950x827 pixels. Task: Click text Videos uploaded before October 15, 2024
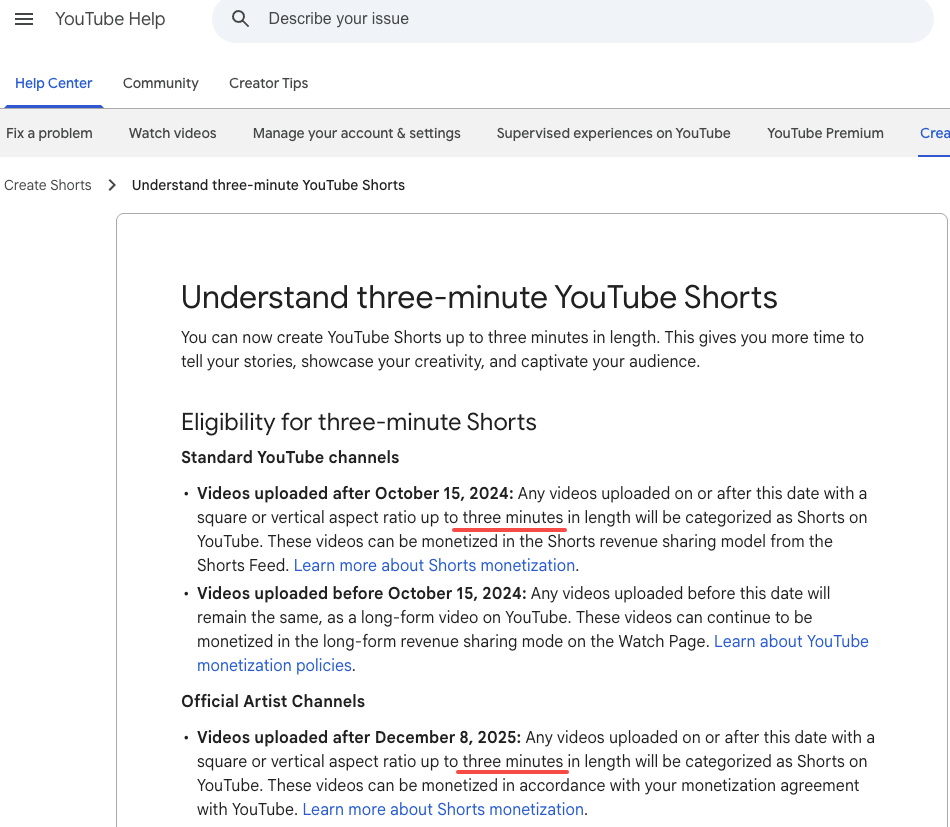(x=362, y=593)
